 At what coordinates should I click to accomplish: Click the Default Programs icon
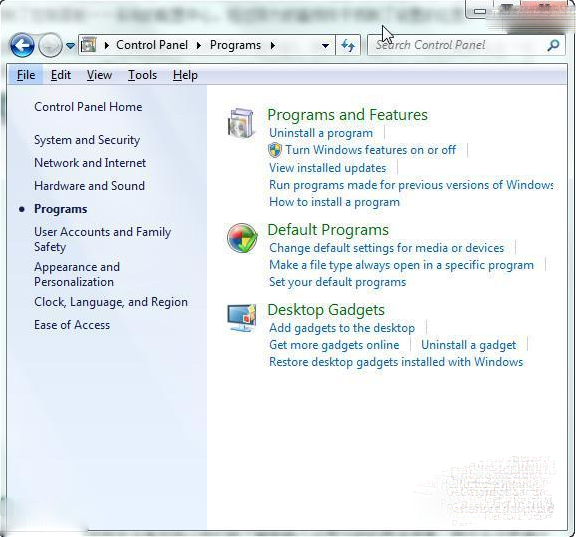(242, 238)
